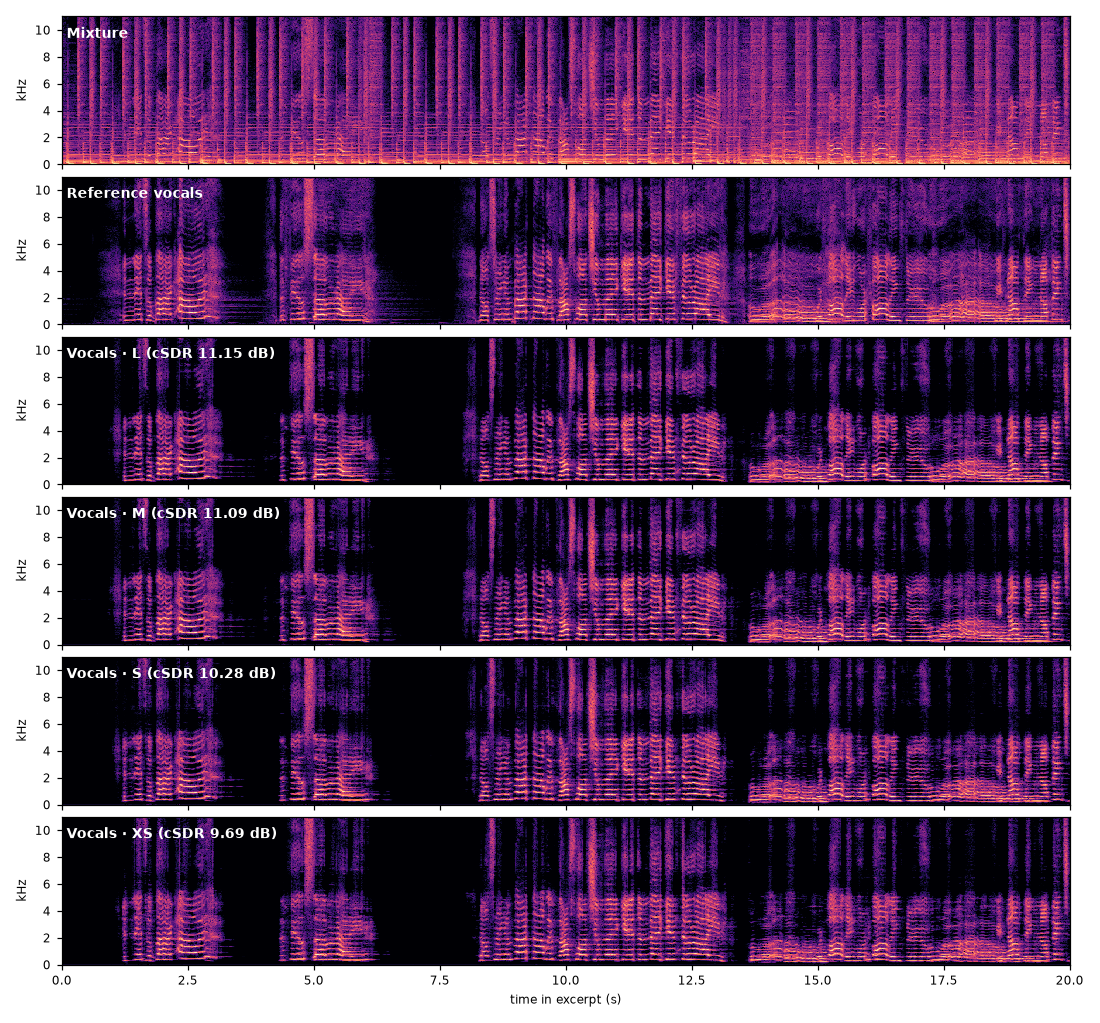Click the kHz axis label of Vocals L panel
Viewport: 1100px width, 1023px height.
tap(22, 410)
